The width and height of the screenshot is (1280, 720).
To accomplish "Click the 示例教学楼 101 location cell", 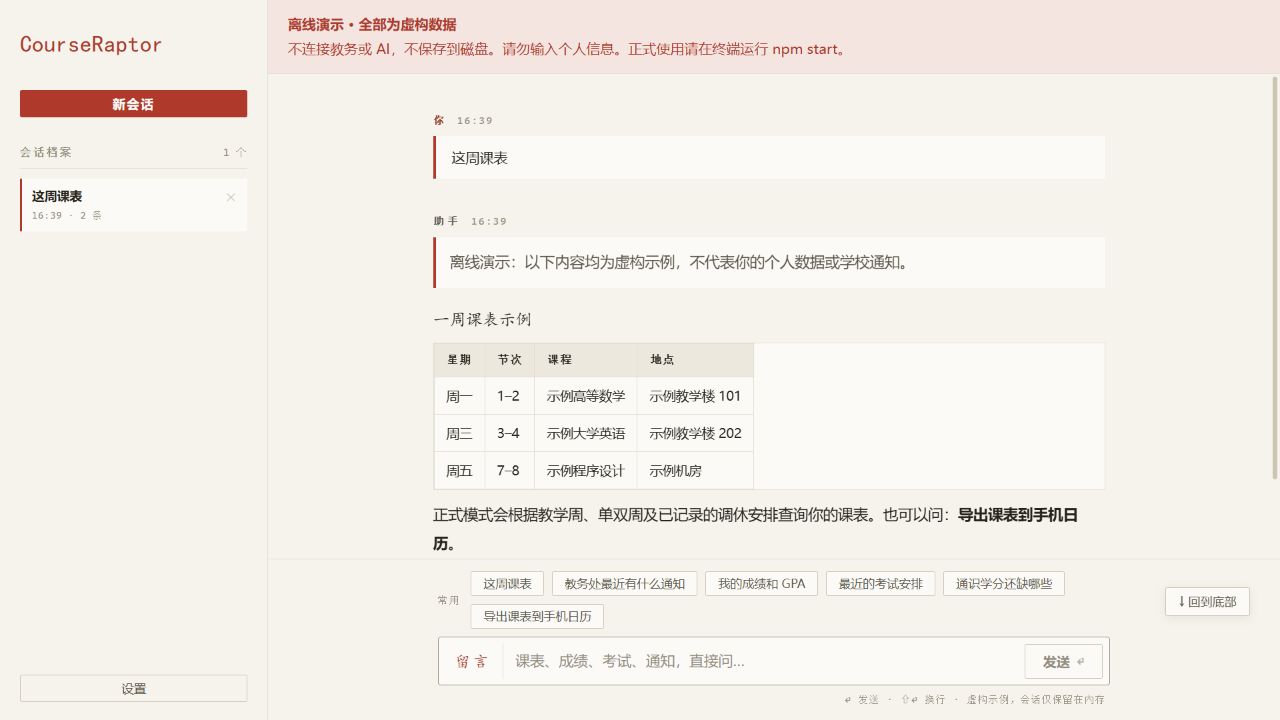I will [695, 396].
